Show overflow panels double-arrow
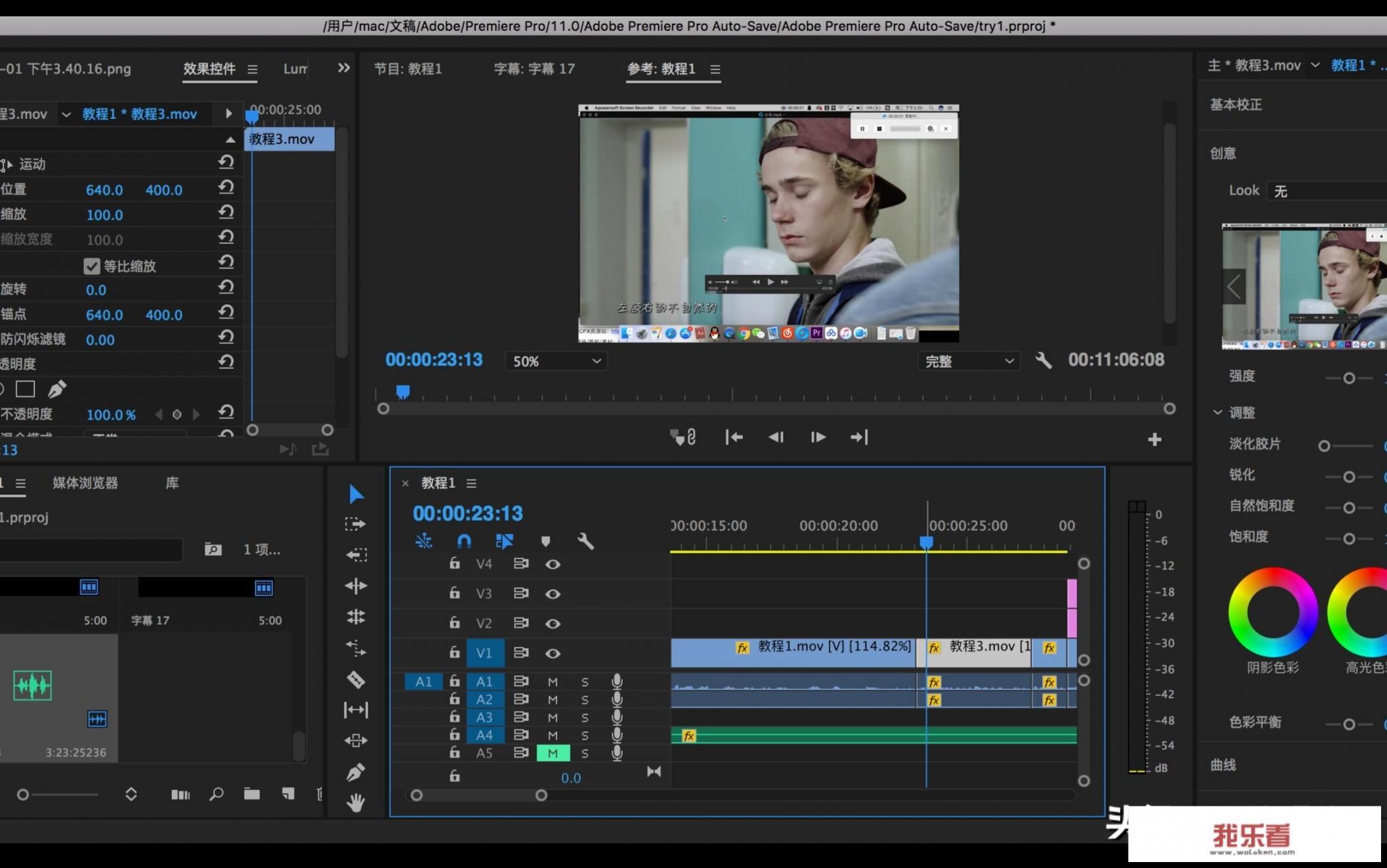This screenshot has width=1387, height=868. [x=344, y=67]
